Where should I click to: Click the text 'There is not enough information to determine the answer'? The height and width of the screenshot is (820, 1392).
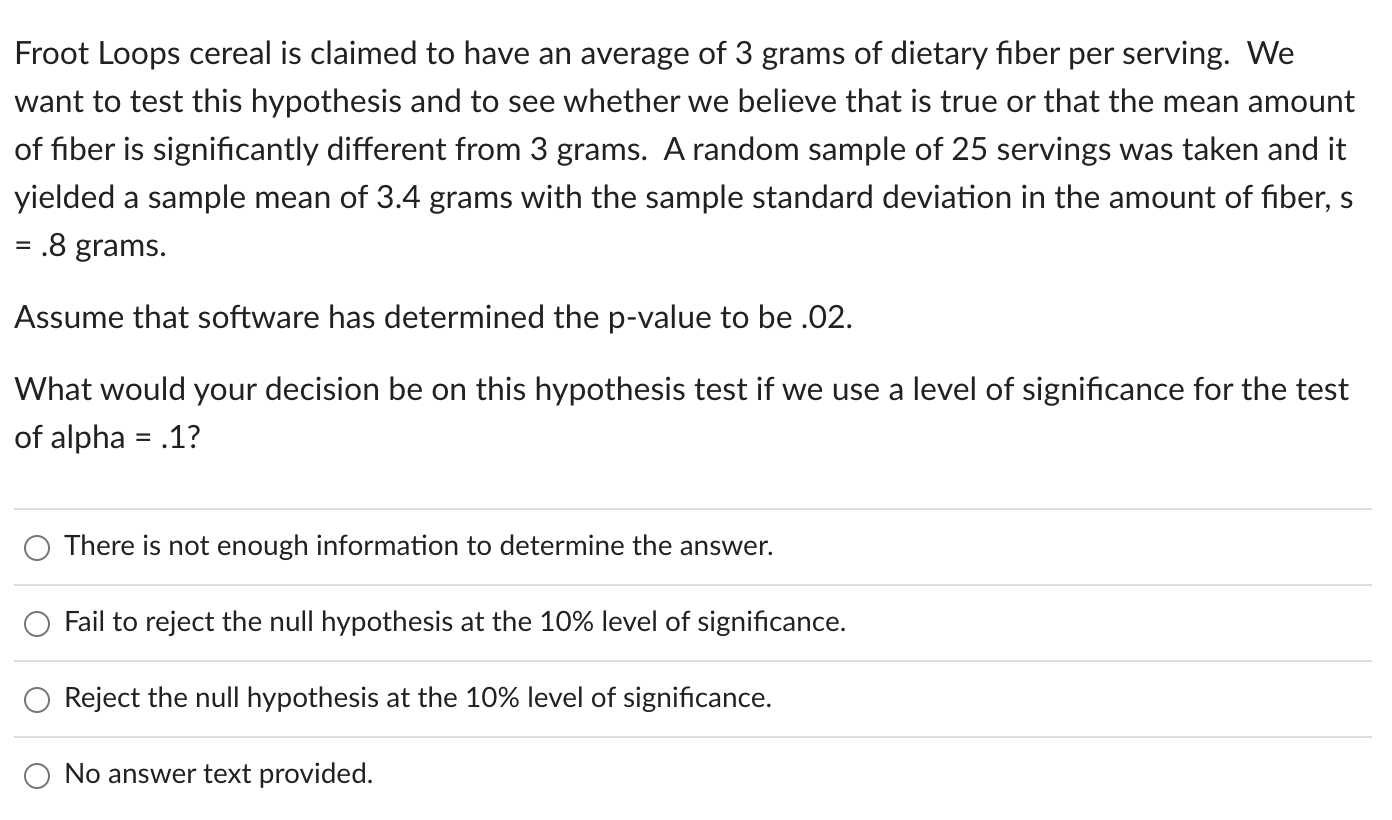tap(418, 546)
